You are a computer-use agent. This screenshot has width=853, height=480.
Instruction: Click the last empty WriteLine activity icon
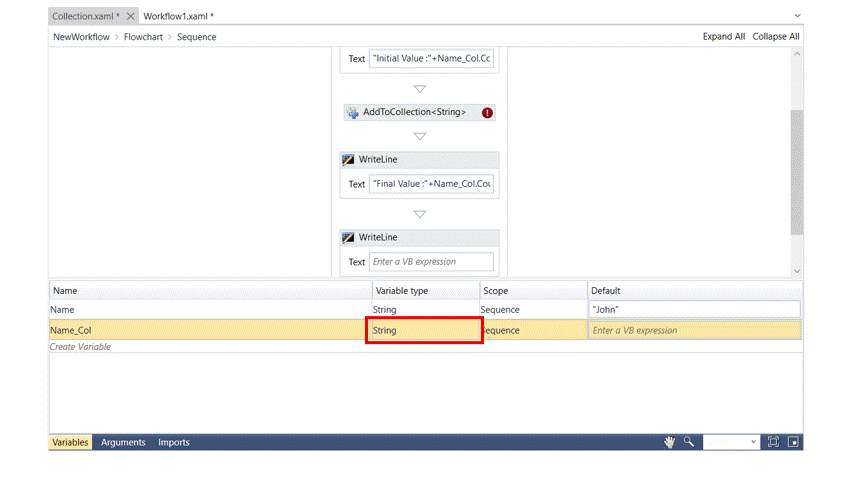[348, 238]
